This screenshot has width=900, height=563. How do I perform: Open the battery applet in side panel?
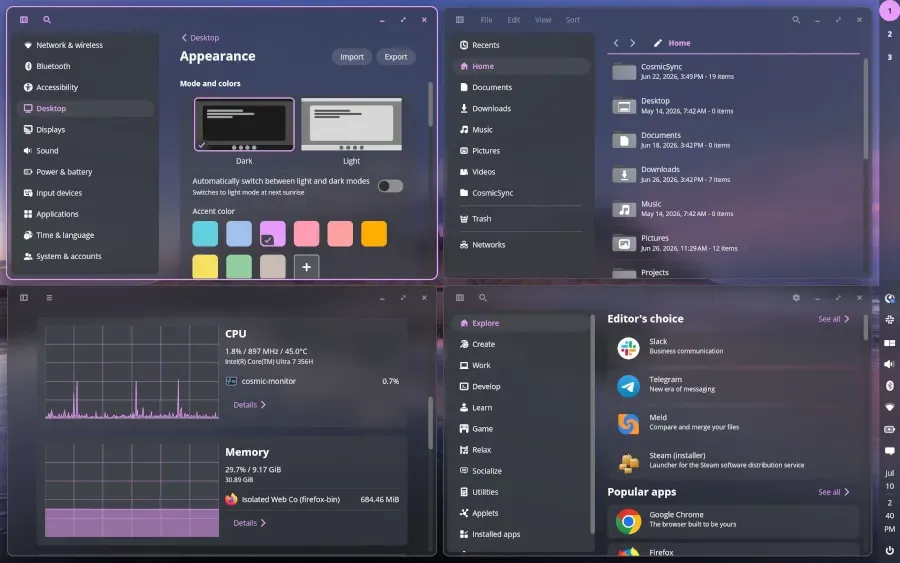click(889, 429)
